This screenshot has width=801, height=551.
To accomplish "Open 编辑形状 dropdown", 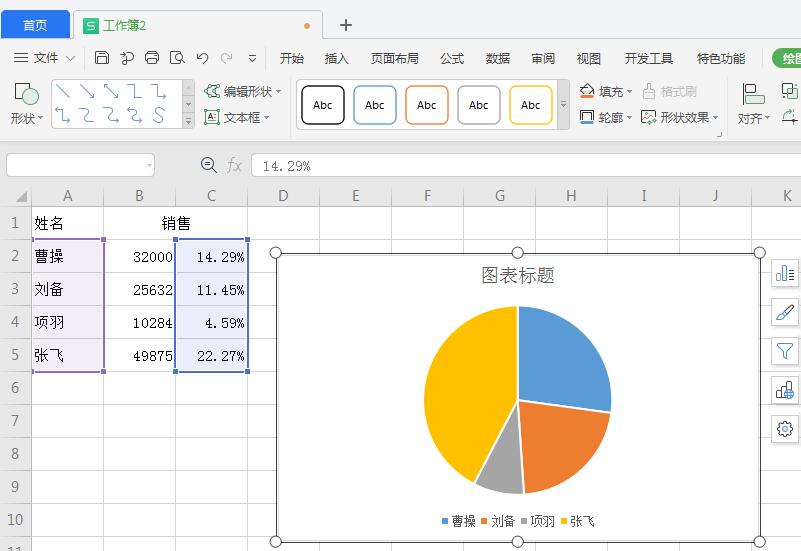I will pyautogui.click(x=243, y=91).
